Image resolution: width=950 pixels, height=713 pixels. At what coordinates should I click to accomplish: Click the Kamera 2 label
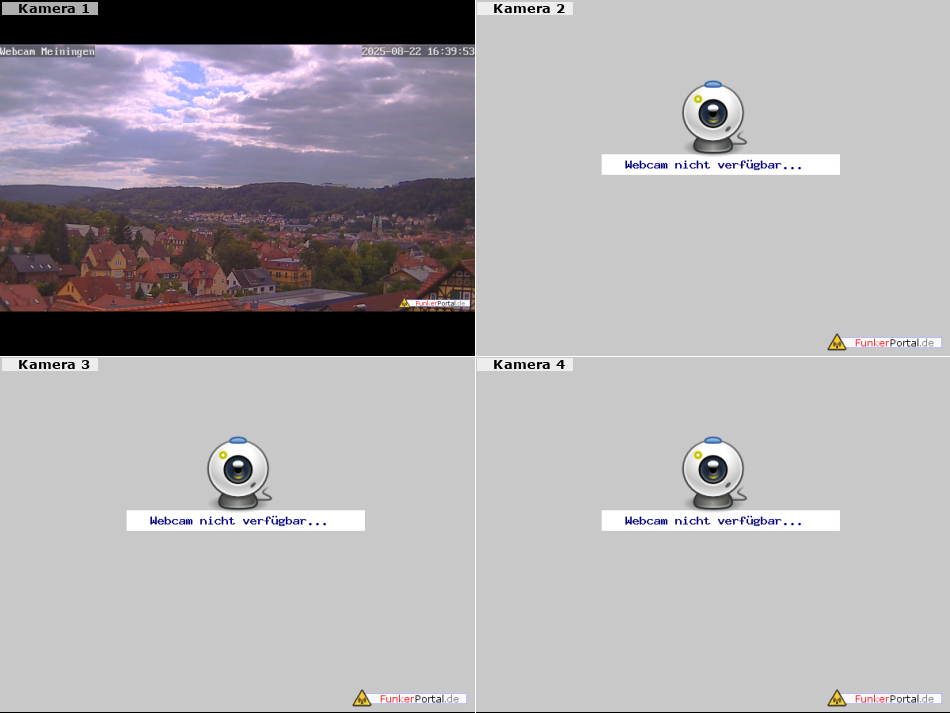(x=525, y=8)
